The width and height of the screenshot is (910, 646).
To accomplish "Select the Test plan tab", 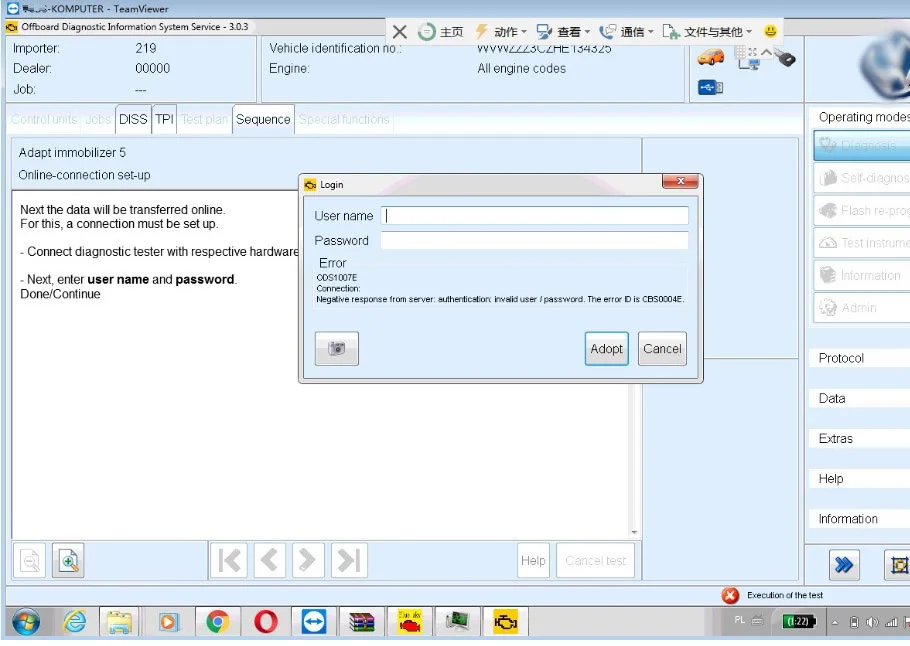I will [x=204, y=119].
